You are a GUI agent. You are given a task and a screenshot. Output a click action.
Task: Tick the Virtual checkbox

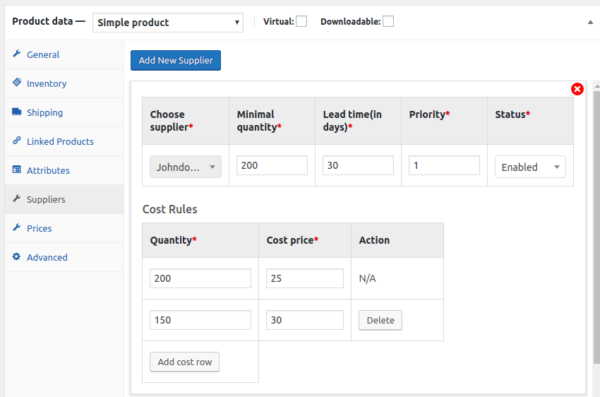(x=302, y=21)
